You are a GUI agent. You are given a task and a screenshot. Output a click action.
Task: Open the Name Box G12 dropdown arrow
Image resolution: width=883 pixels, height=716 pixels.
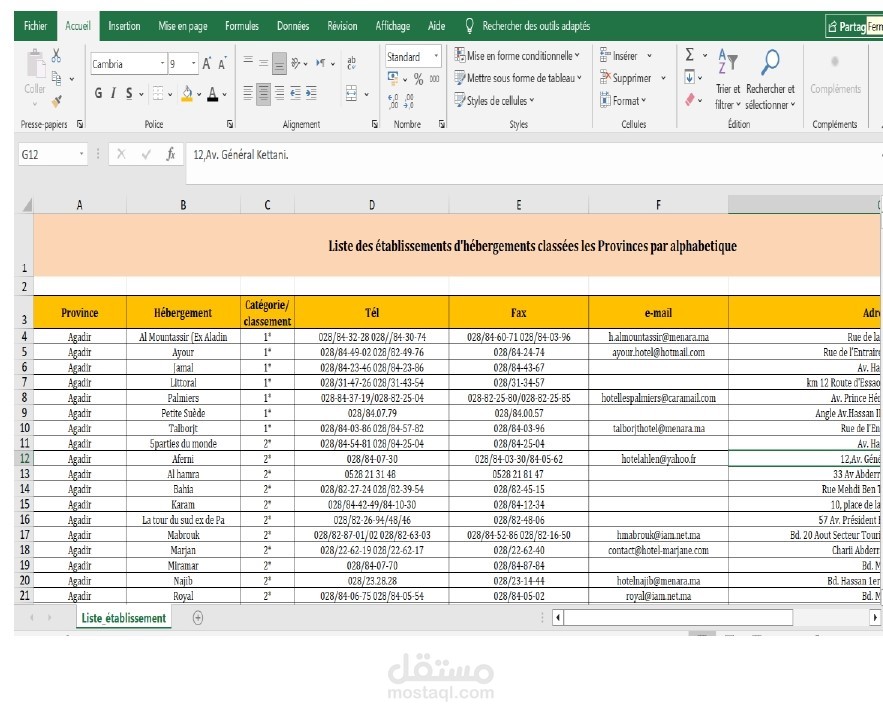pos(81,154)
